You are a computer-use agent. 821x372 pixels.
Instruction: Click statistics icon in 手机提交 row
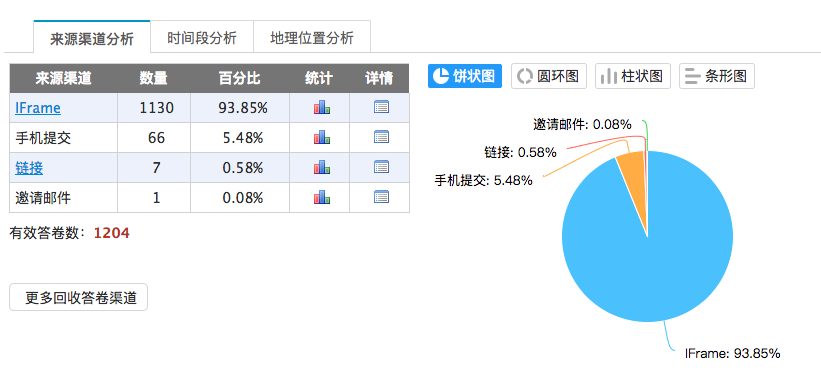pos(321,138)
